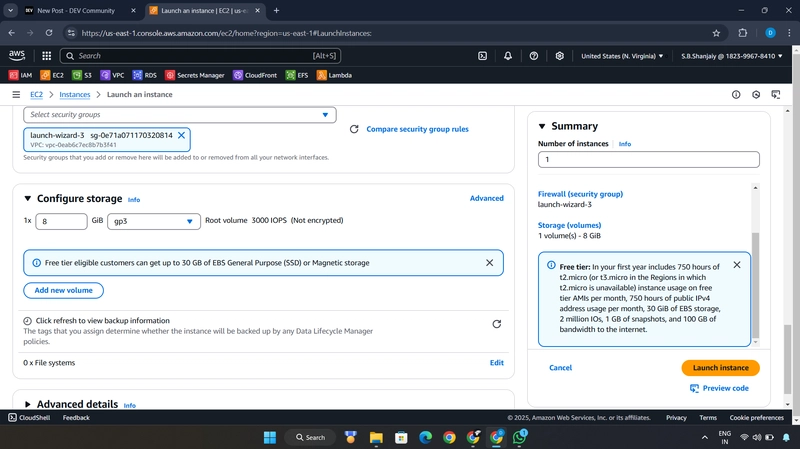This screenshot has width=800, height=449.
Task: Open the Secrets Manager shortcut
Action: 195,75
